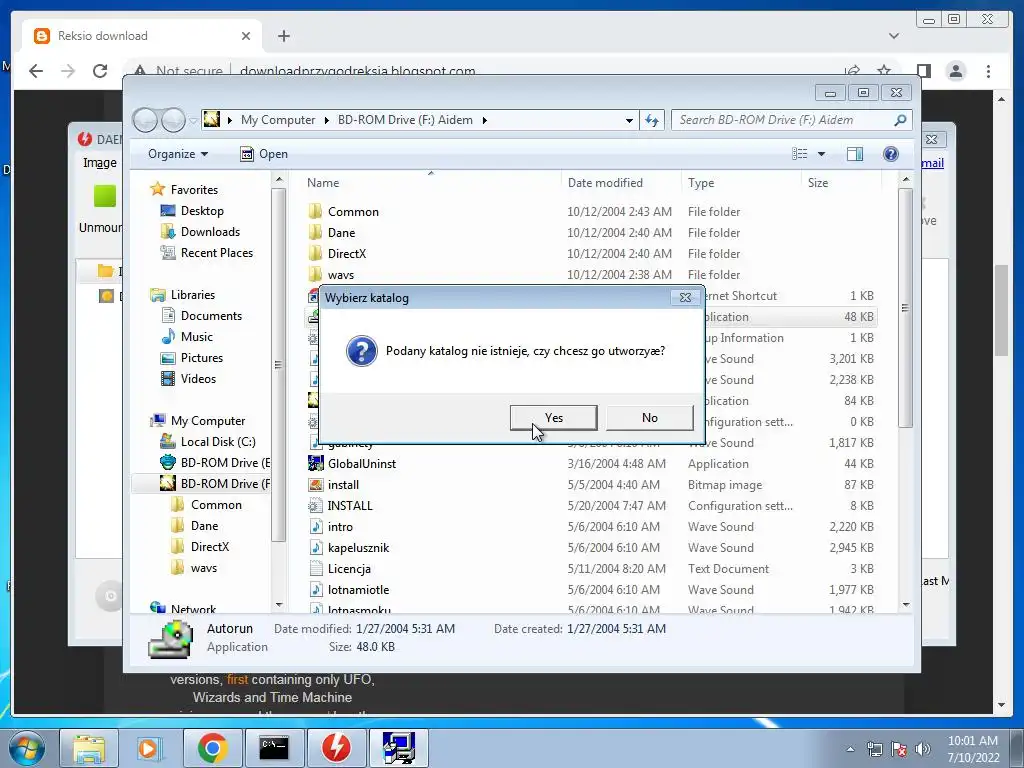
Task: Click the Open toolbar button
Action: click(264, 154)
